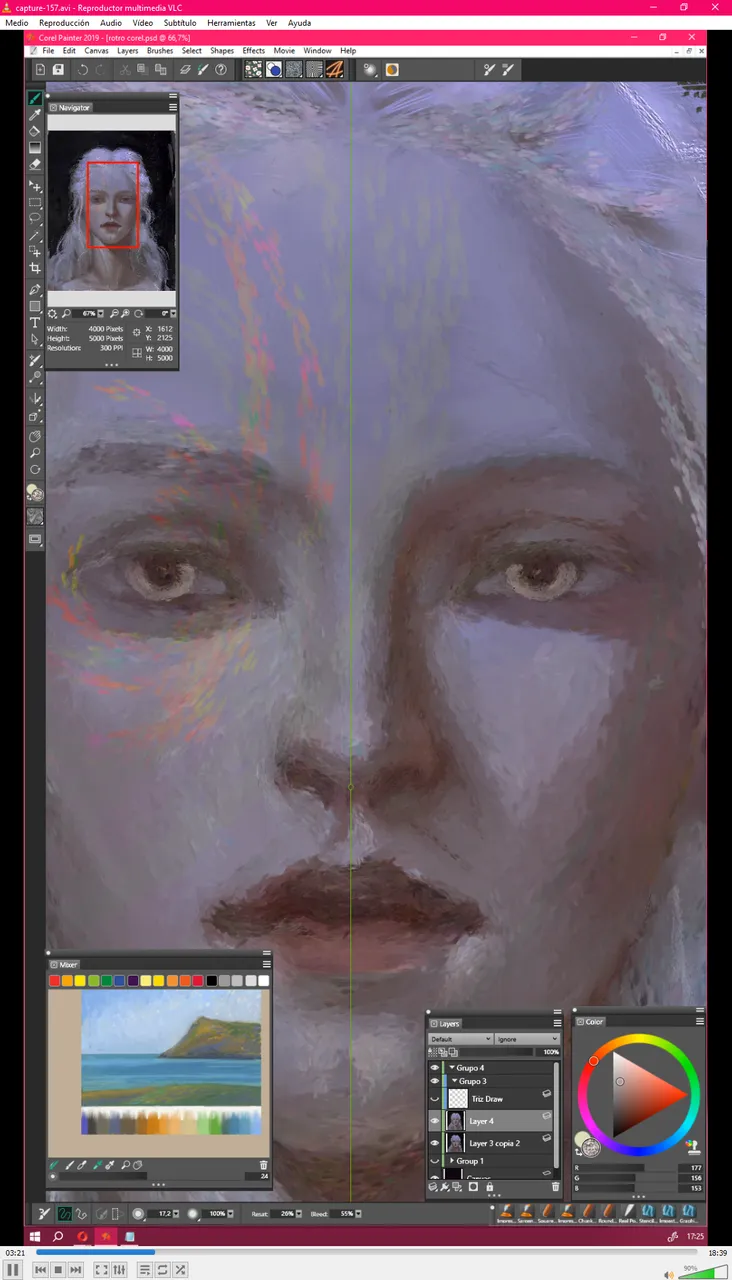Open VLC Herramientas menu
The width and height of the screenshot is (732, 1280).
point(230,22)
